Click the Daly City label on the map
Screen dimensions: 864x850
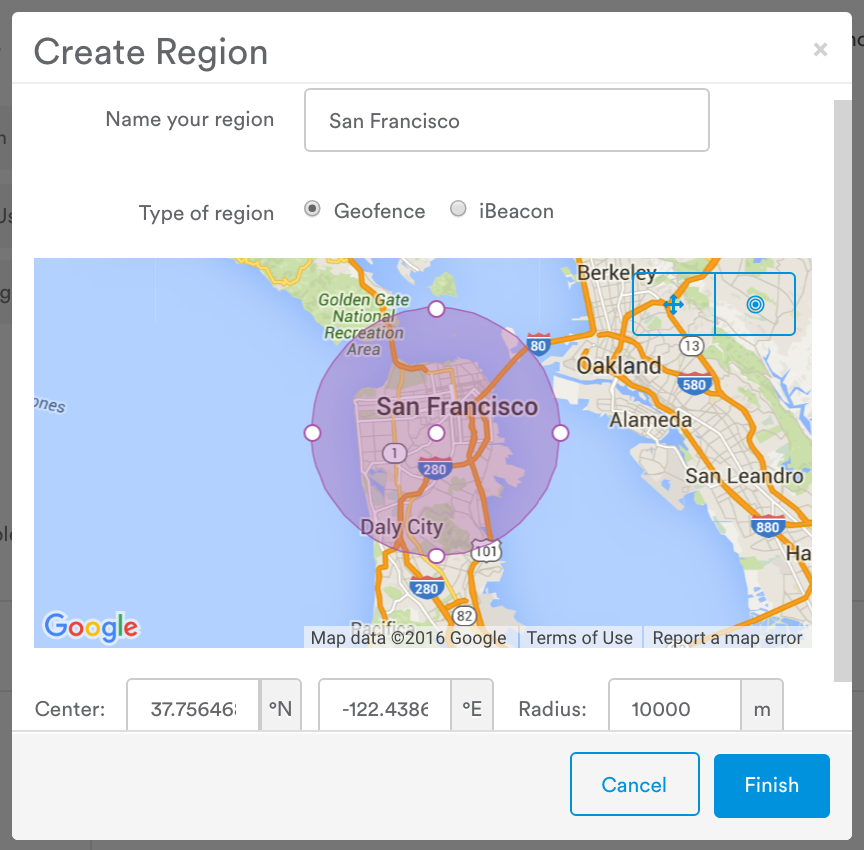[401, 527]
